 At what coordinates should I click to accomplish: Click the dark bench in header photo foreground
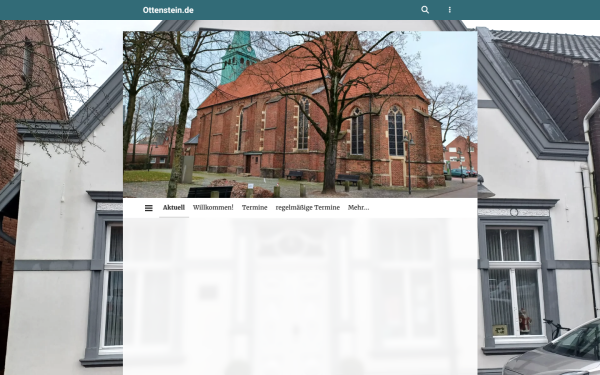pyautogui.click(x=210, y=191)
